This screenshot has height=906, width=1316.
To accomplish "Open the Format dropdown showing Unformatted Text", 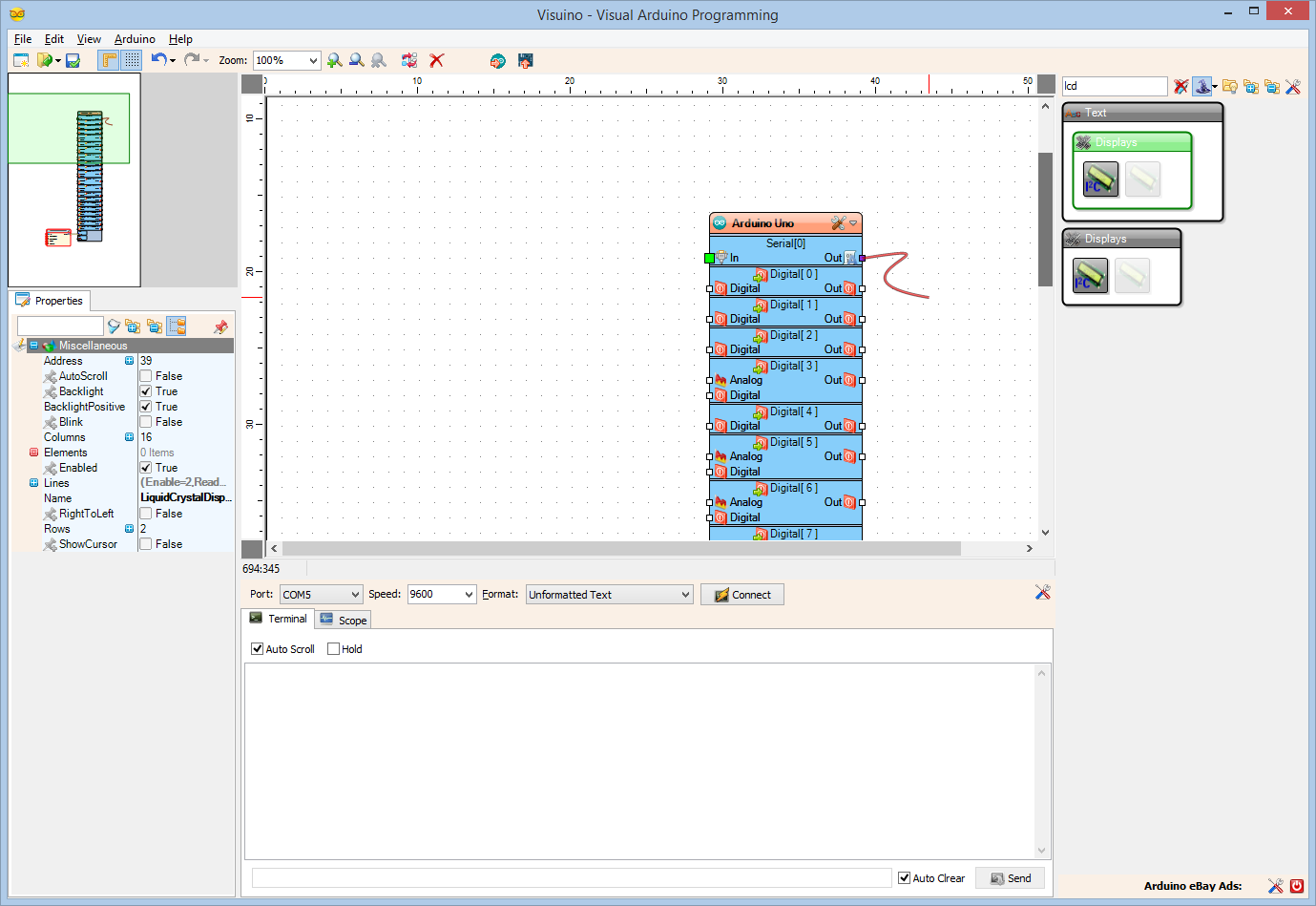I will (x=609, y=594).
